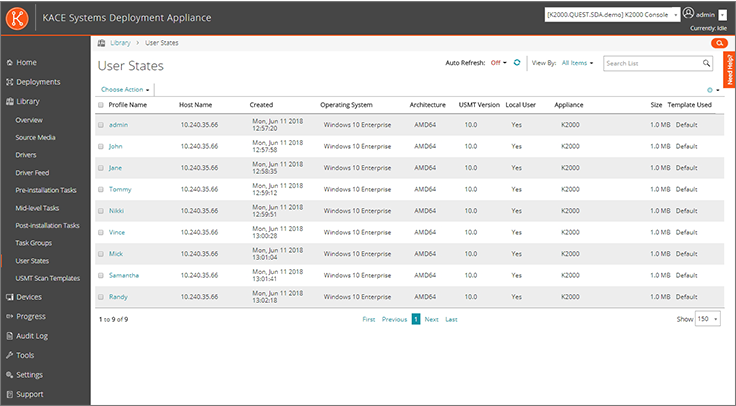Click current page number 1
This screenshot has height=406, width=736.
pos(416,319)
